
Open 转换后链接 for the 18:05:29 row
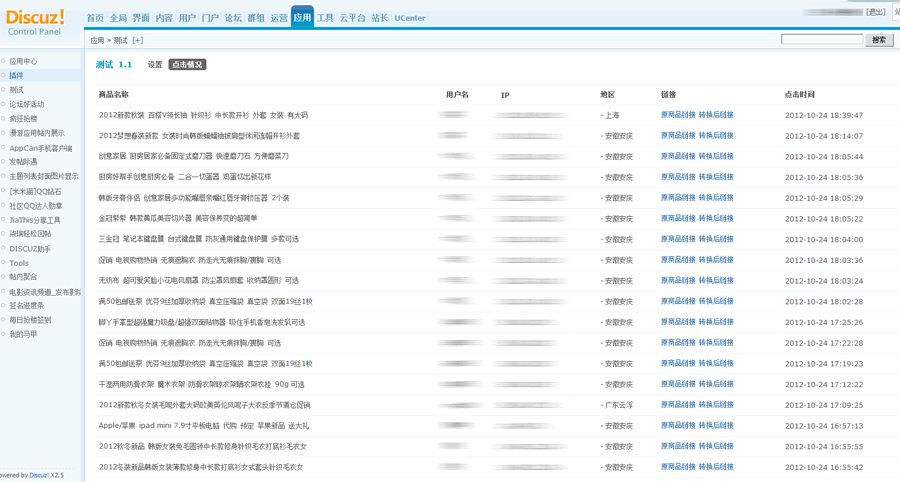pyautogui.click(x=716, y=197)
